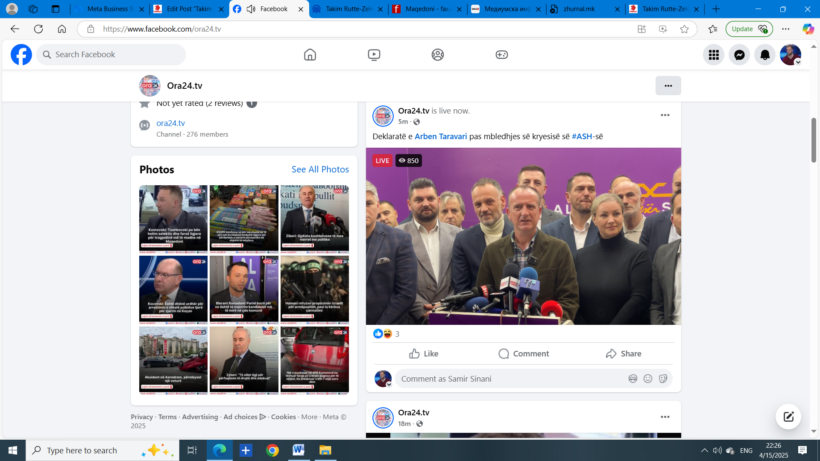Image resolution: width=820 pixels, height=461 pixels.
Task: Open Messenger chats icon
Action: [739, 54]
